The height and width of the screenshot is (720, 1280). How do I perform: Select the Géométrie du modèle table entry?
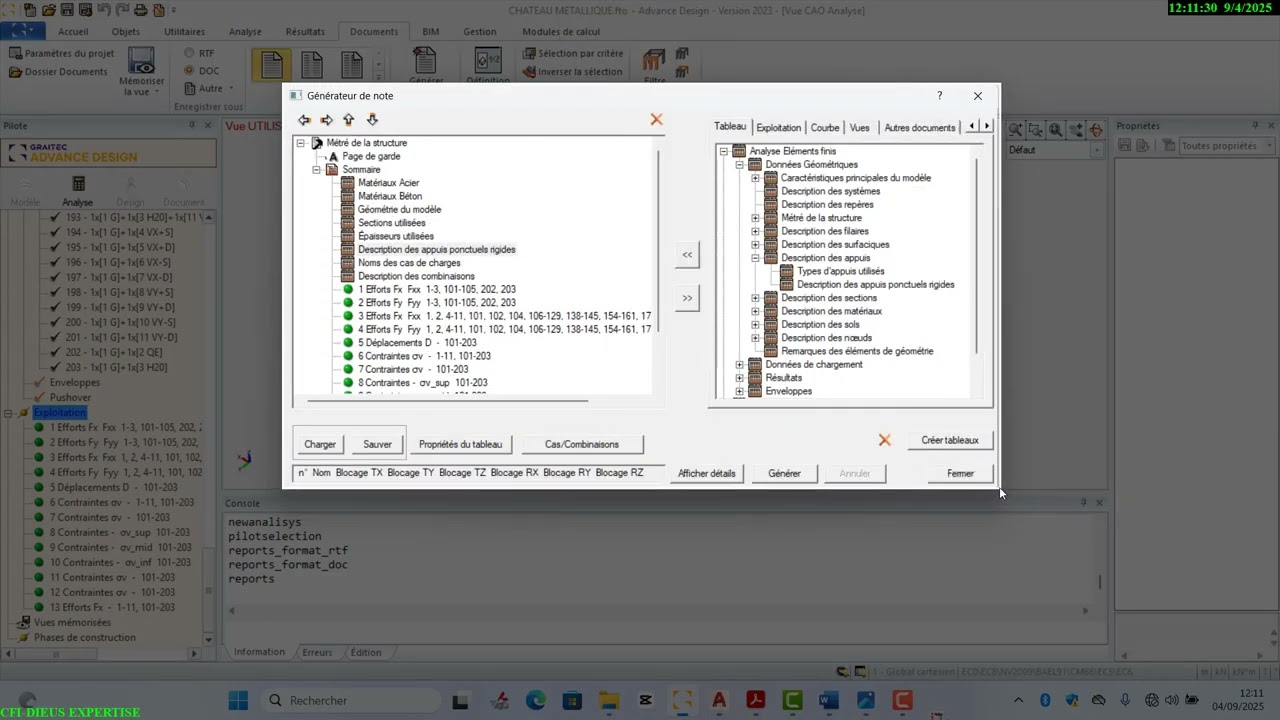pyautogui.click(x=399, y=210)
